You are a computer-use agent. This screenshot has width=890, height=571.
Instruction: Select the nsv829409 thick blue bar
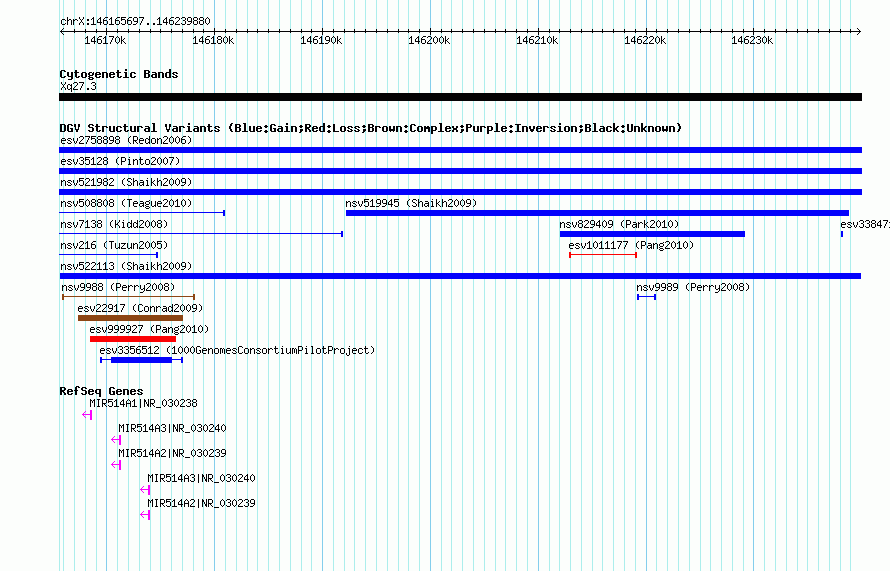click(x=652, y=234)
